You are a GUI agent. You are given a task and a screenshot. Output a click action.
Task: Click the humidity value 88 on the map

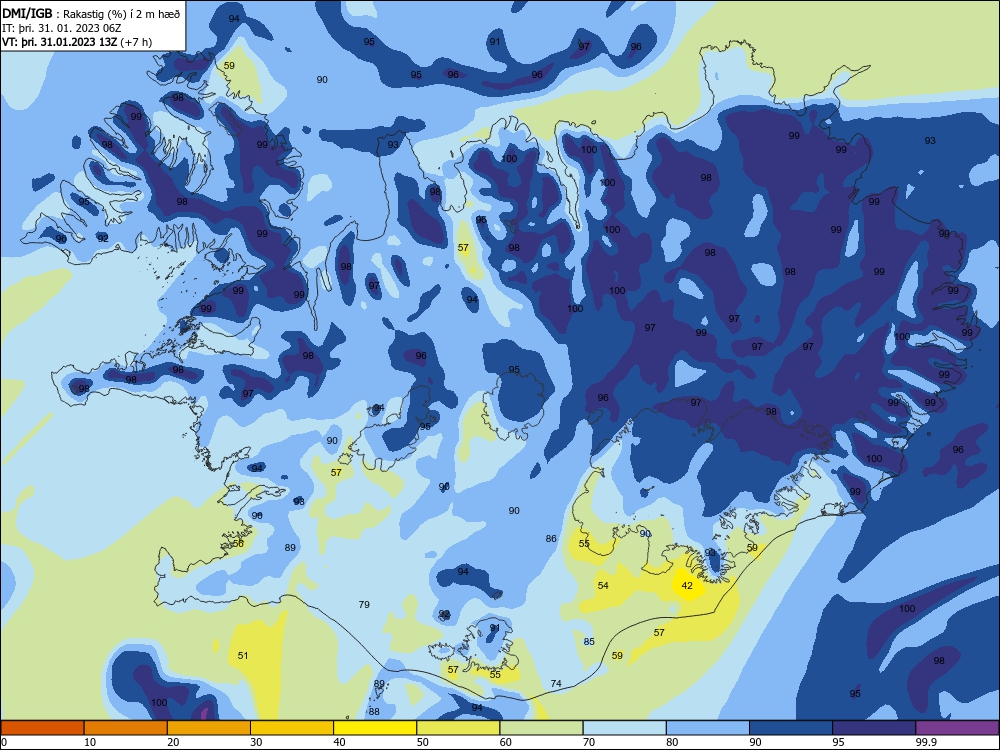pos(374,712)
